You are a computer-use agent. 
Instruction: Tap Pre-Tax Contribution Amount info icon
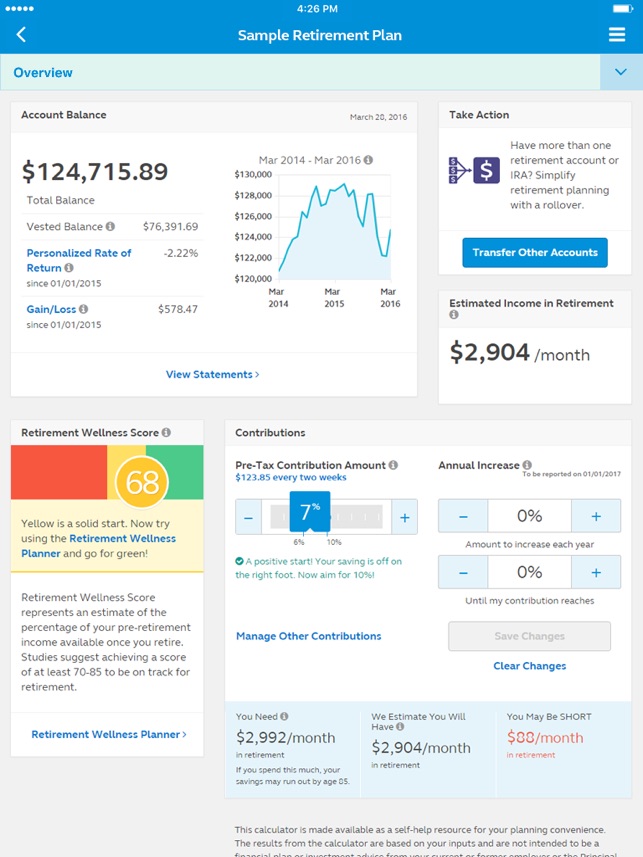(x=393, y=465)
